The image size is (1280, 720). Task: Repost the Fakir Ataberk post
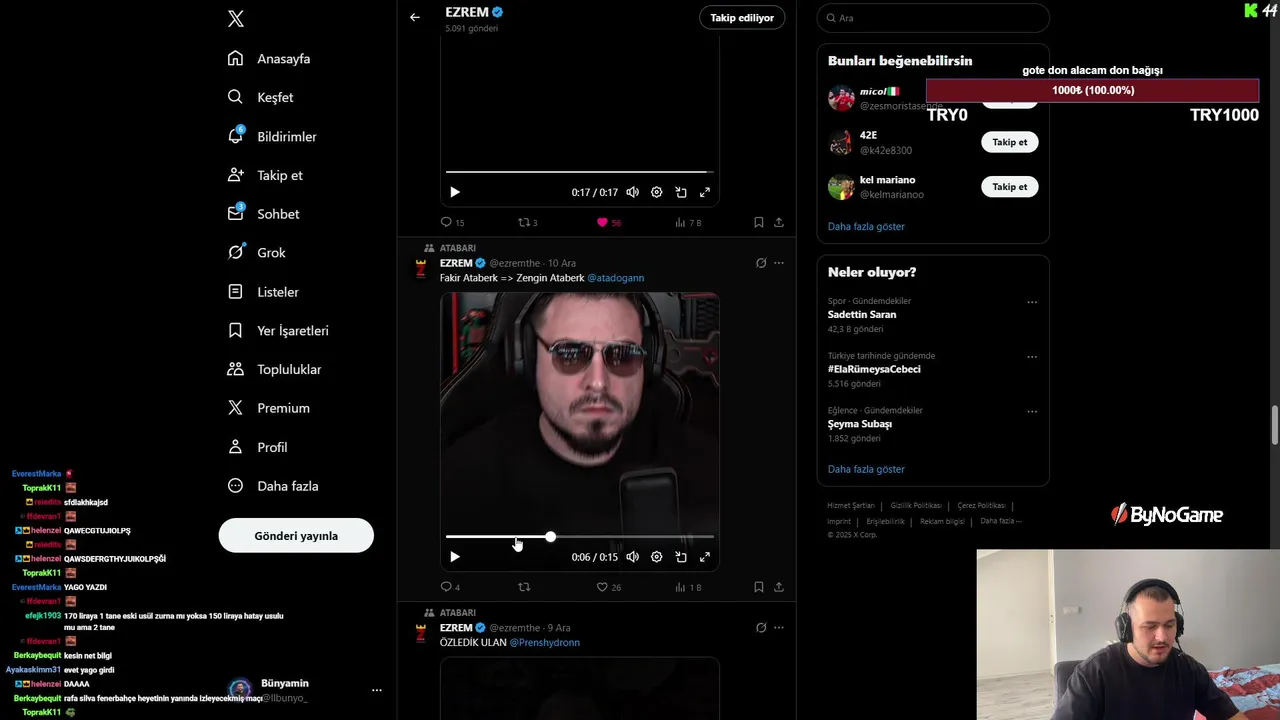[524, 587]
